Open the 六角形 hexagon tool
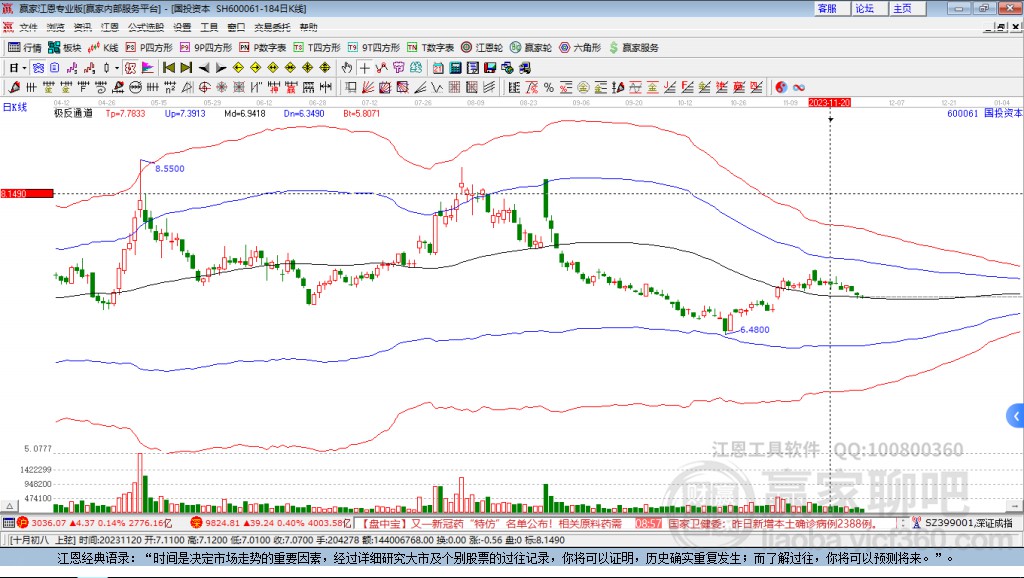The width and height of the screenshot is (1024, 578). click(x=580, y=48)
